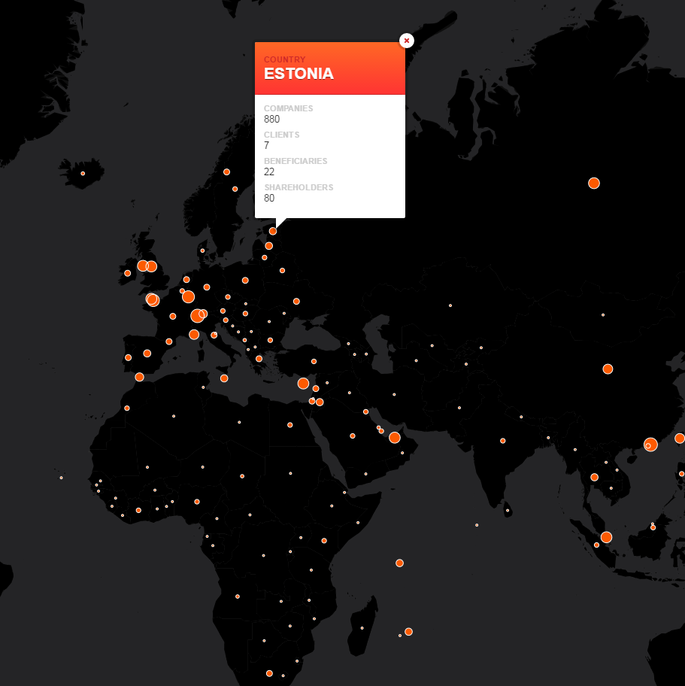
Task: Select the Belarus marker
Action: click(x=282, y=270)
